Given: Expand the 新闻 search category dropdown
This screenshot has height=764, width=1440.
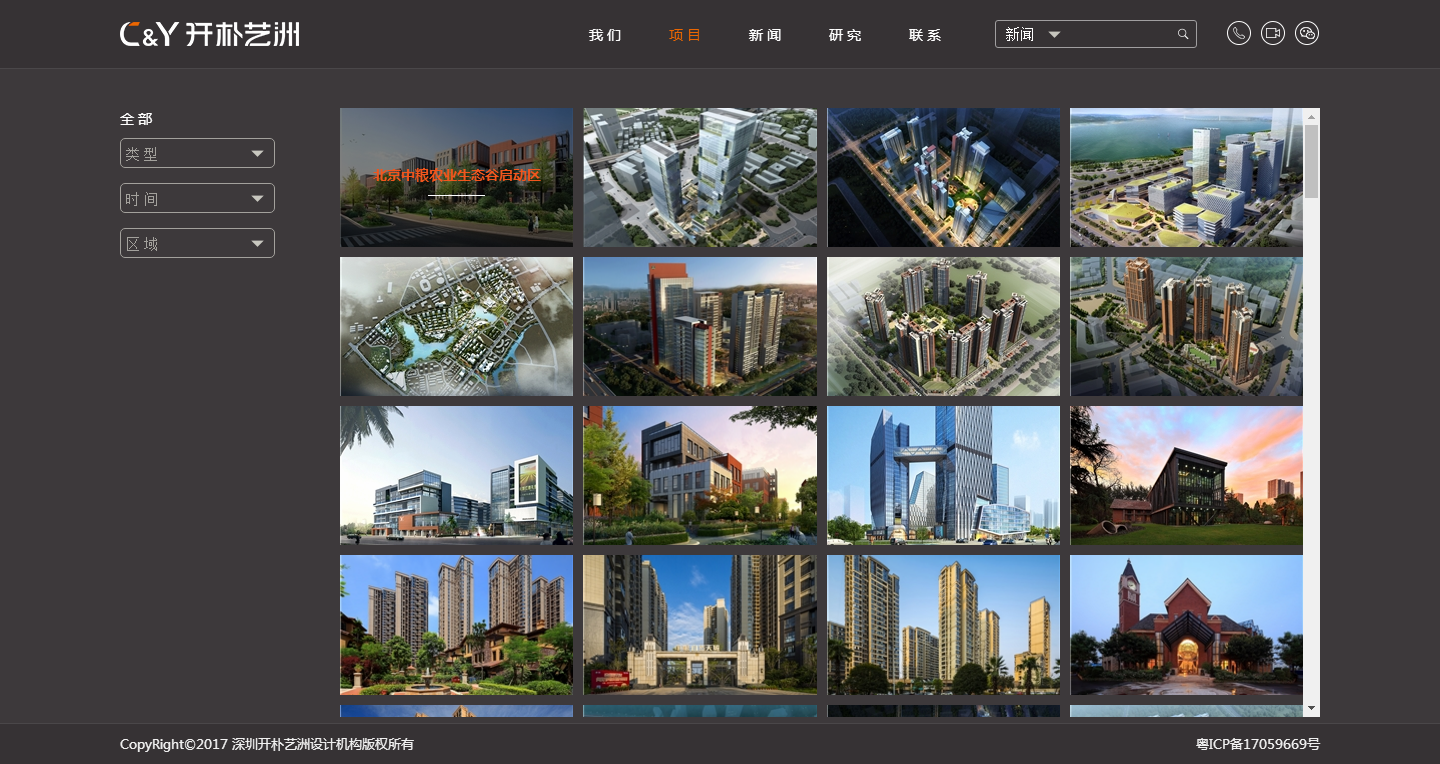Looking at the screenshot, I should tap(1032, 34).
